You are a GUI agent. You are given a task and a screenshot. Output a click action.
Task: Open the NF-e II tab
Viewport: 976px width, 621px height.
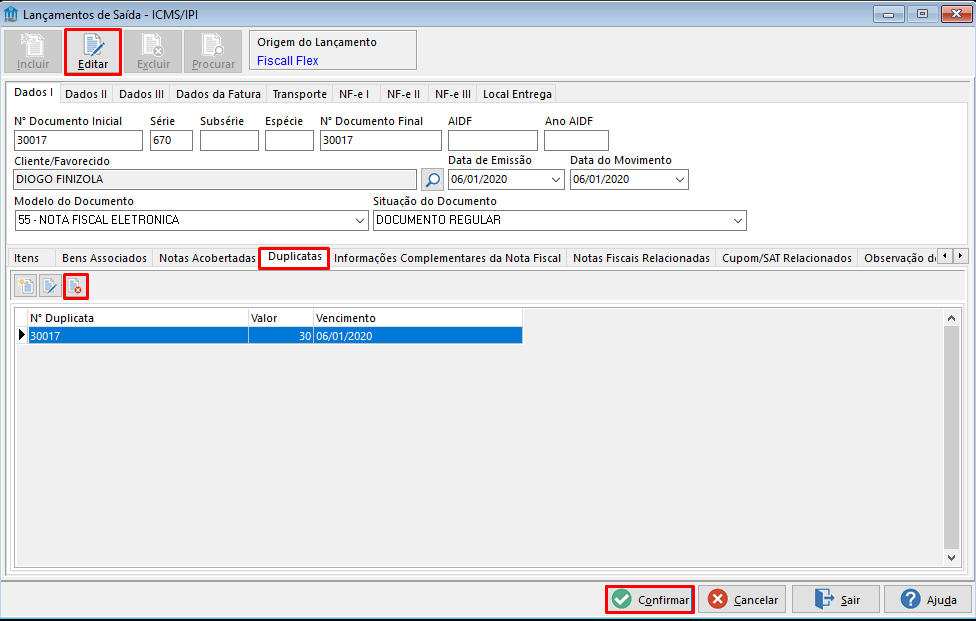tap(403, 95)
